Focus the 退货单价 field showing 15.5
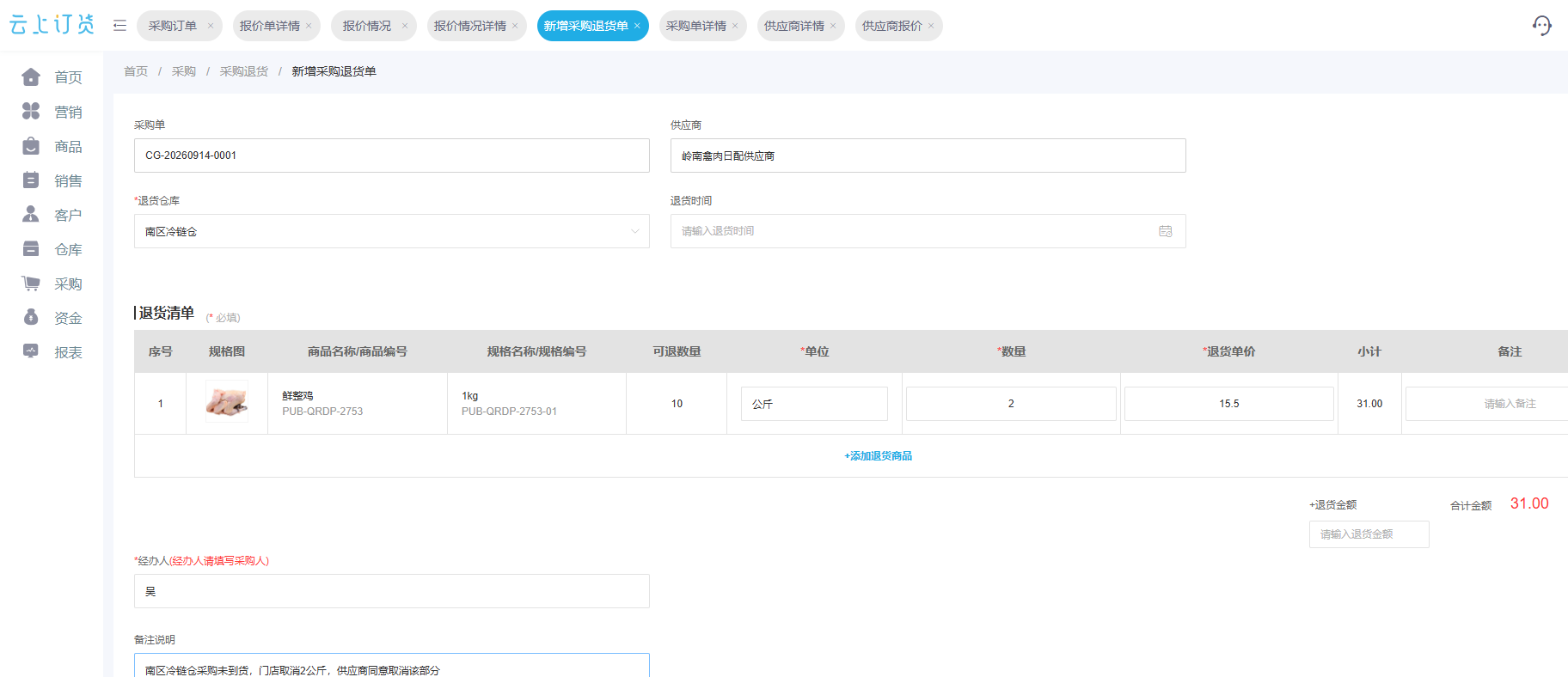Image resolution: width=1568 pixels, height=677 pixels. point(1229,404)
